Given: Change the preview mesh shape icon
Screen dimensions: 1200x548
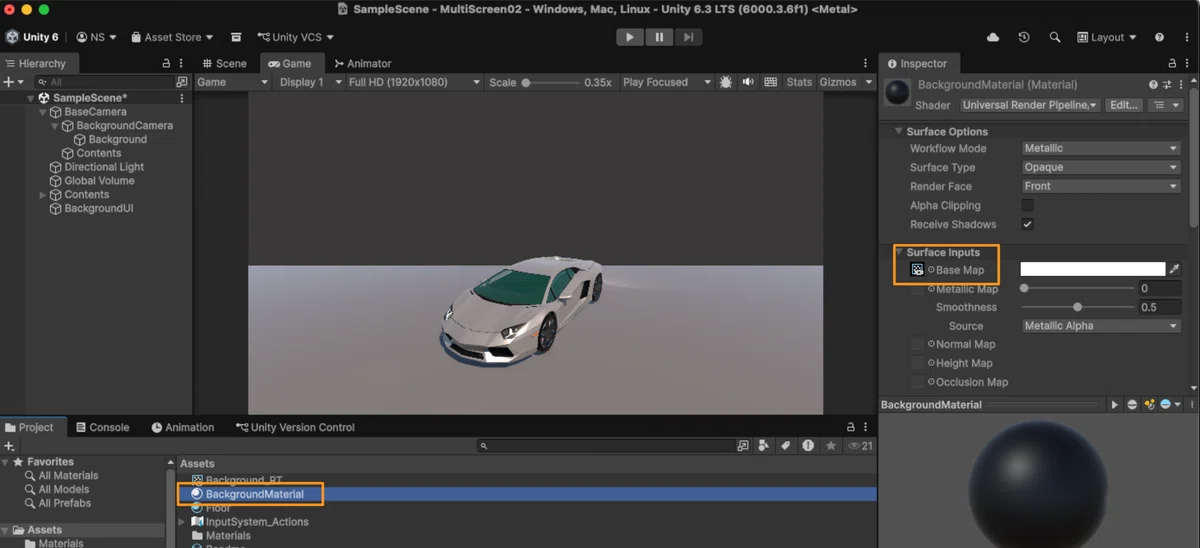Looking at the screenshot, I should pos(1132,405).
